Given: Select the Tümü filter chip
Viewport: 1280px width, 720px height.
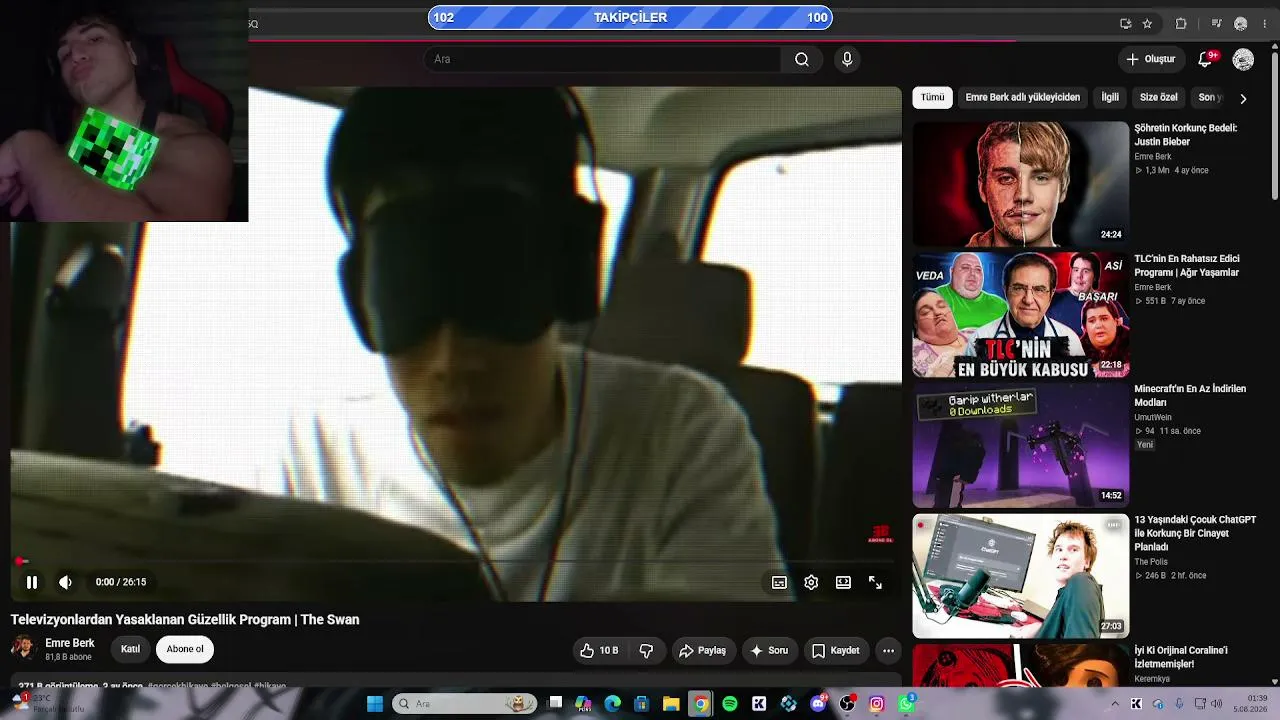Looking at the screenshot, I should 933,97.
